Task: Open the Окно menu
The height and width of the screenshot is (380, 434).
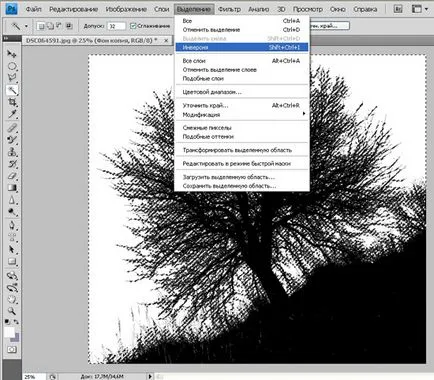Action: click(x=338, y=9)
